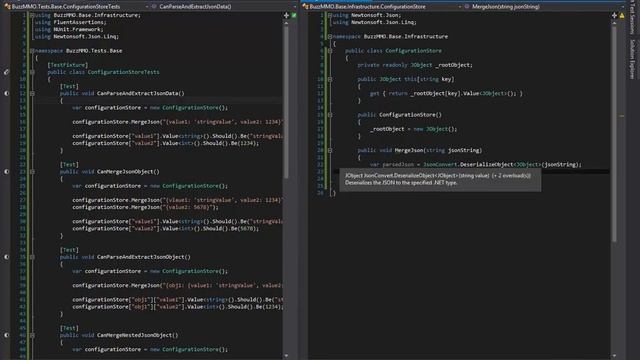Click the unit test marker beside CanMergeJsonObject method

point(6,171)
